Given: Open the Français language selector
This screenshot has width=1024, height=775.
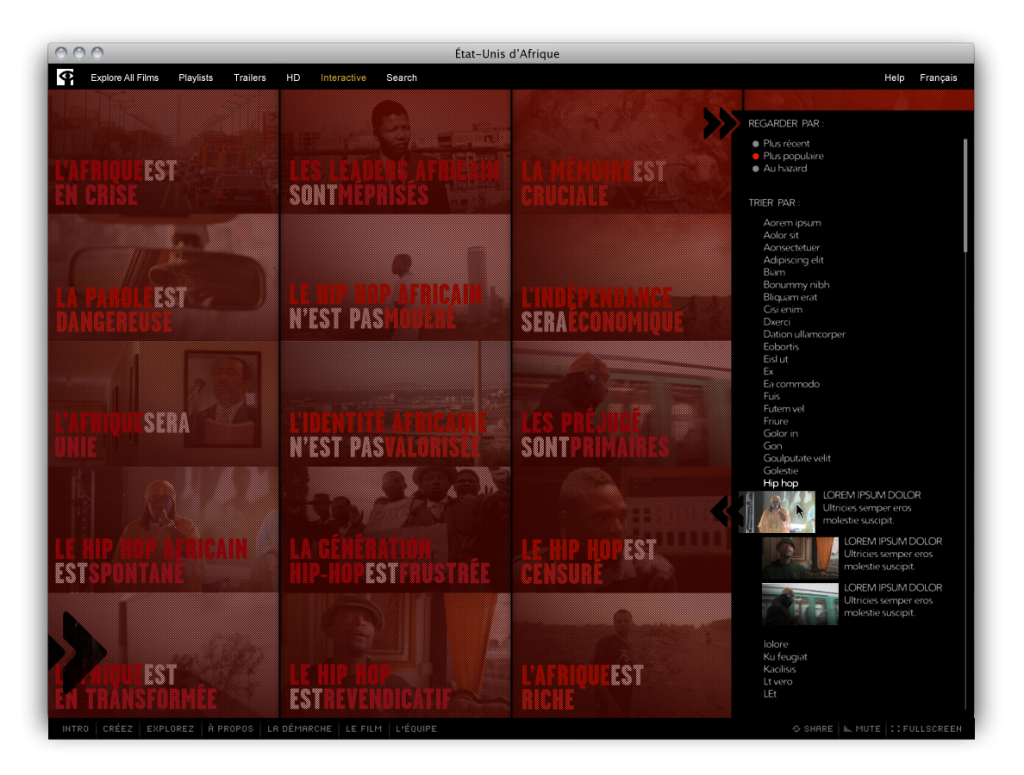Looking at the screenshot, I should 938,77.
